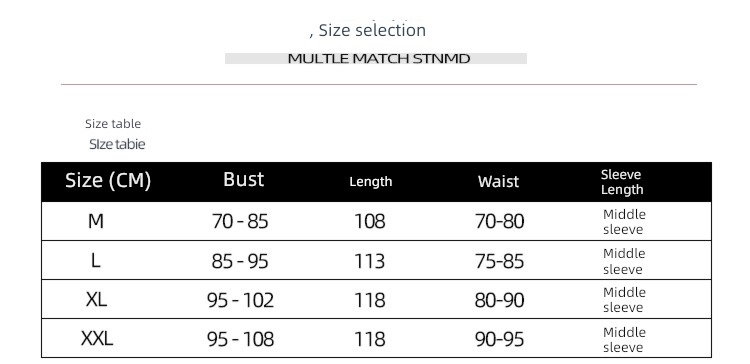
Task: Click the waist value 70-80
Action: (x=499, y=221)
